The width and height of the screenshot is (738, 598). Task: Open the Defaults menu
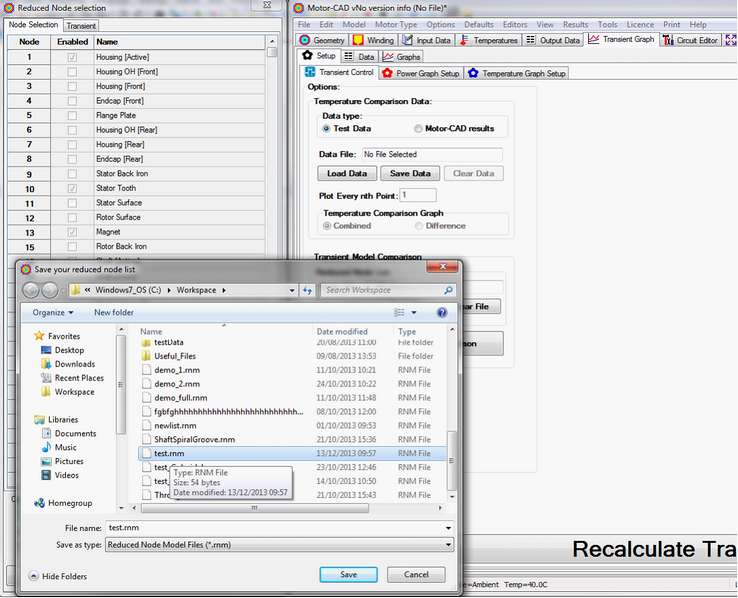click(479, 24)
